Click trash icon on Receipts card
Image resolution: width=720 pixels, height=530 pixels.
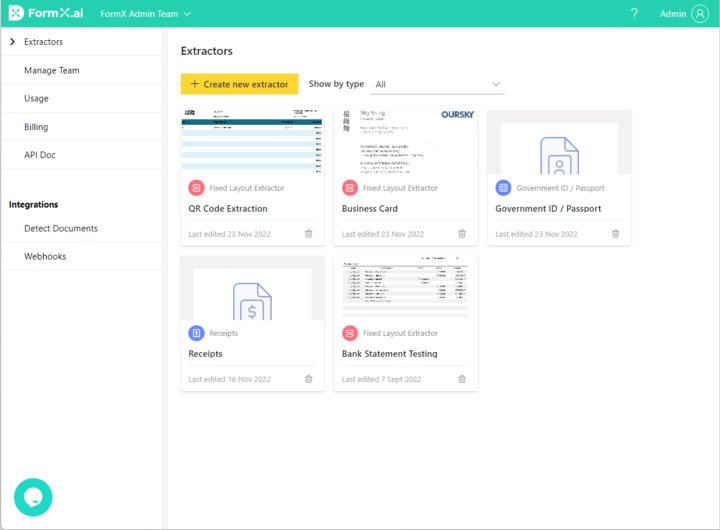pos(308,379)
